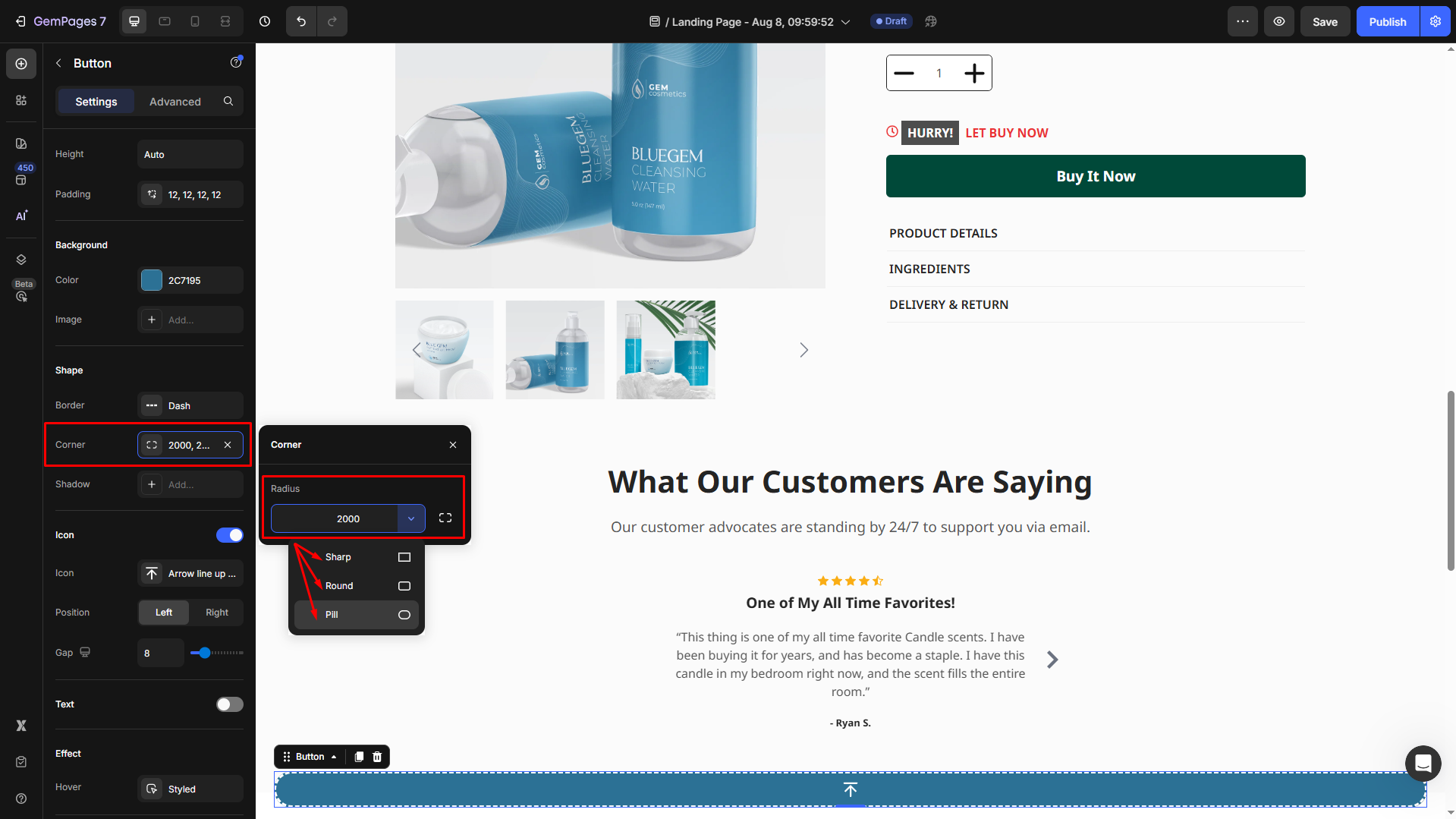This screenshot has height=819, width=1456.
Task: Open the more options menu
Action: point(1243,21)
